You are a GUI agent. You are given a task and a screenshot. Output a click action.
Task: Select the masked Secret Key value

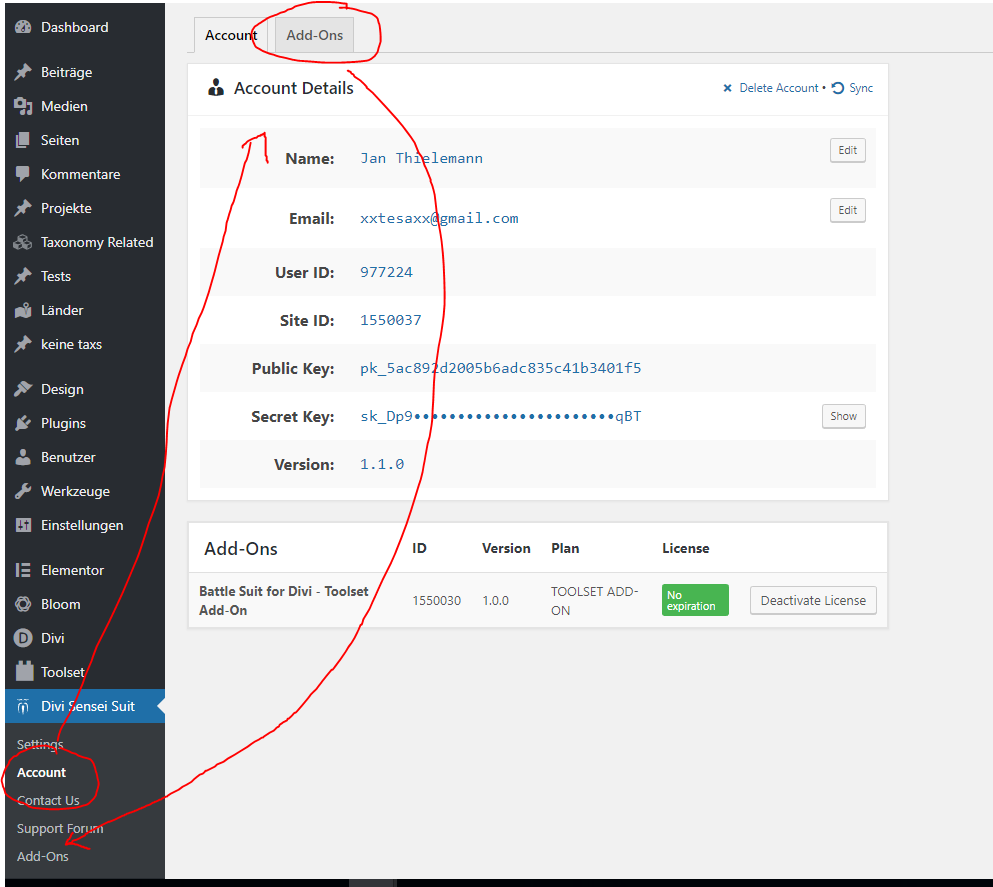click(500, 416)
